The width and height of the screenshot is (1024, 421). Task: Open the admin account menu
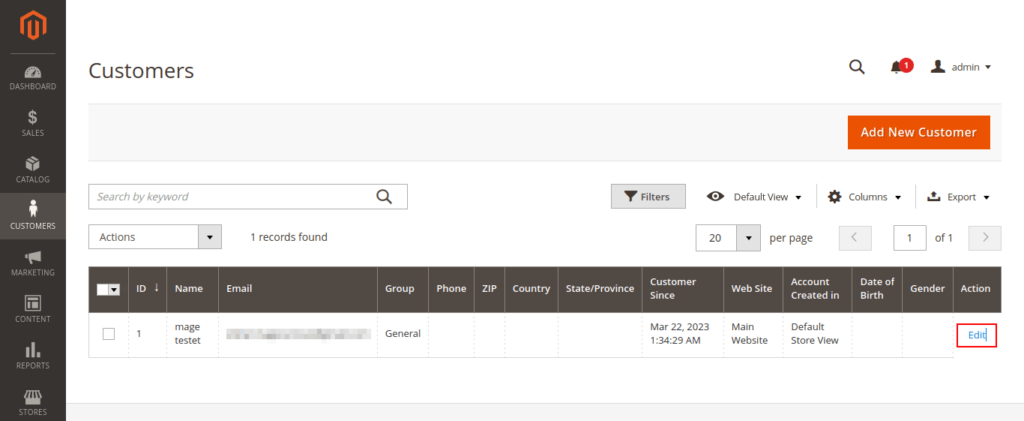pyautogui.click(x=961, y=67)
